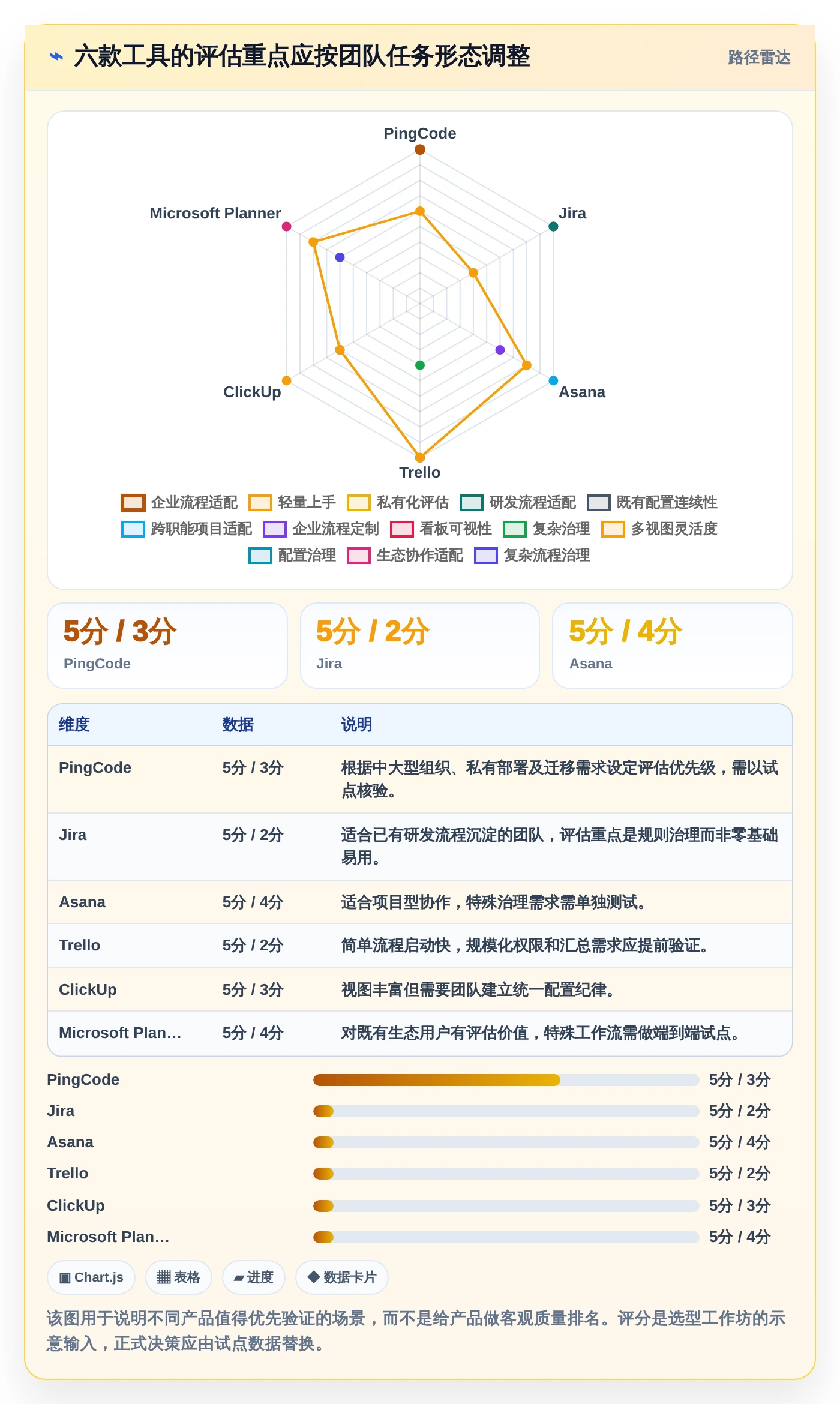Select the truncated Microsoft Plan… table row
The image size is (840, 1404).
420,1033
